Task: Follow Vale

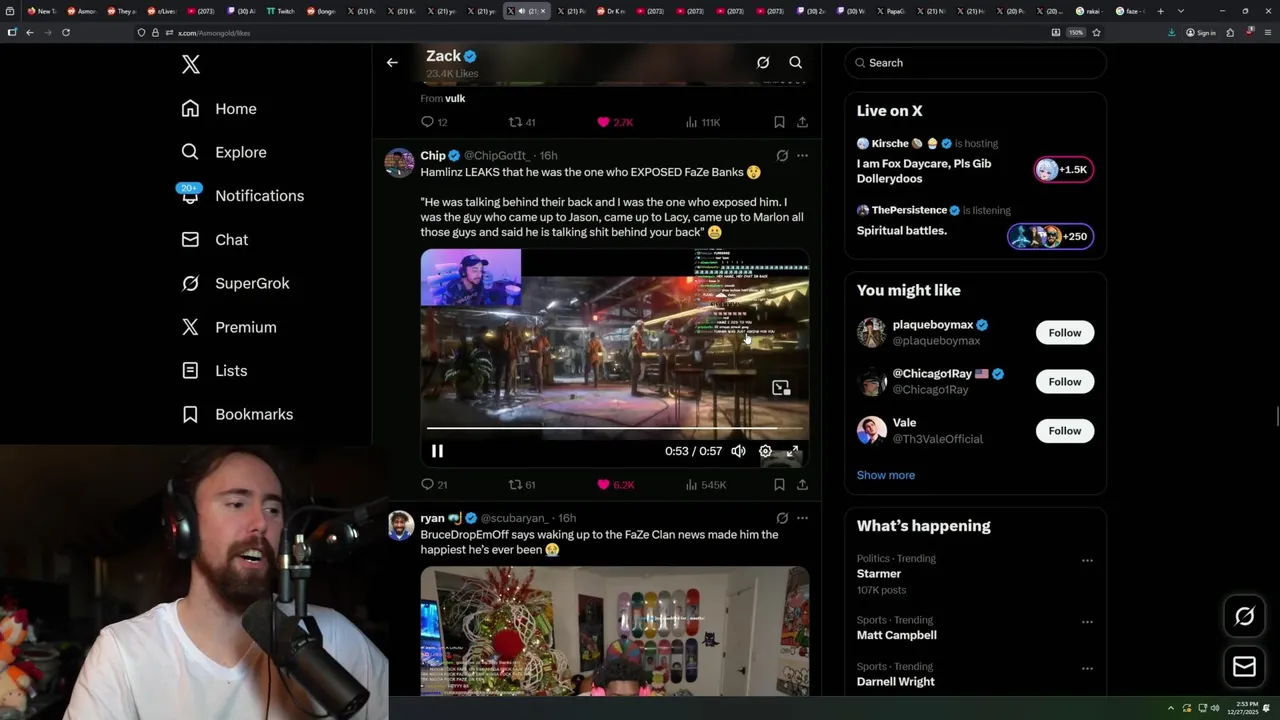Action: point(1065,430)
